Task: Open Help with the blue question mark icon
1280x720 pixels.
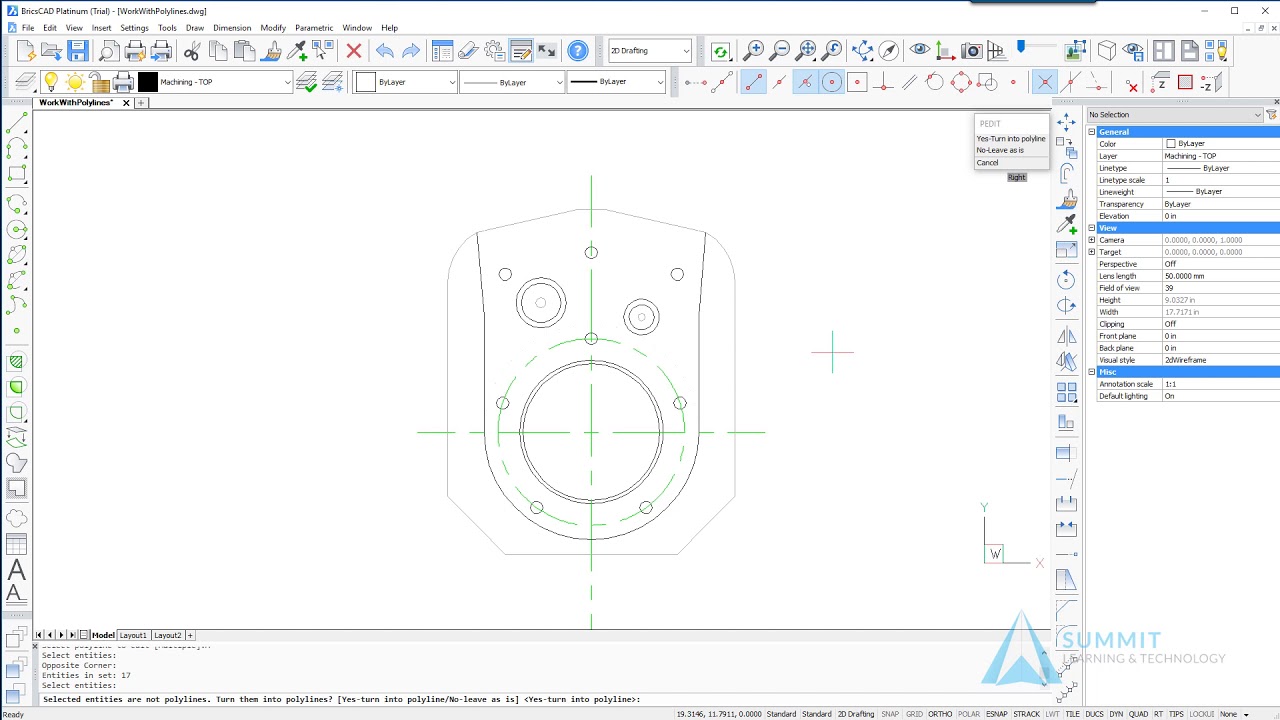Action: click(578, 51)
